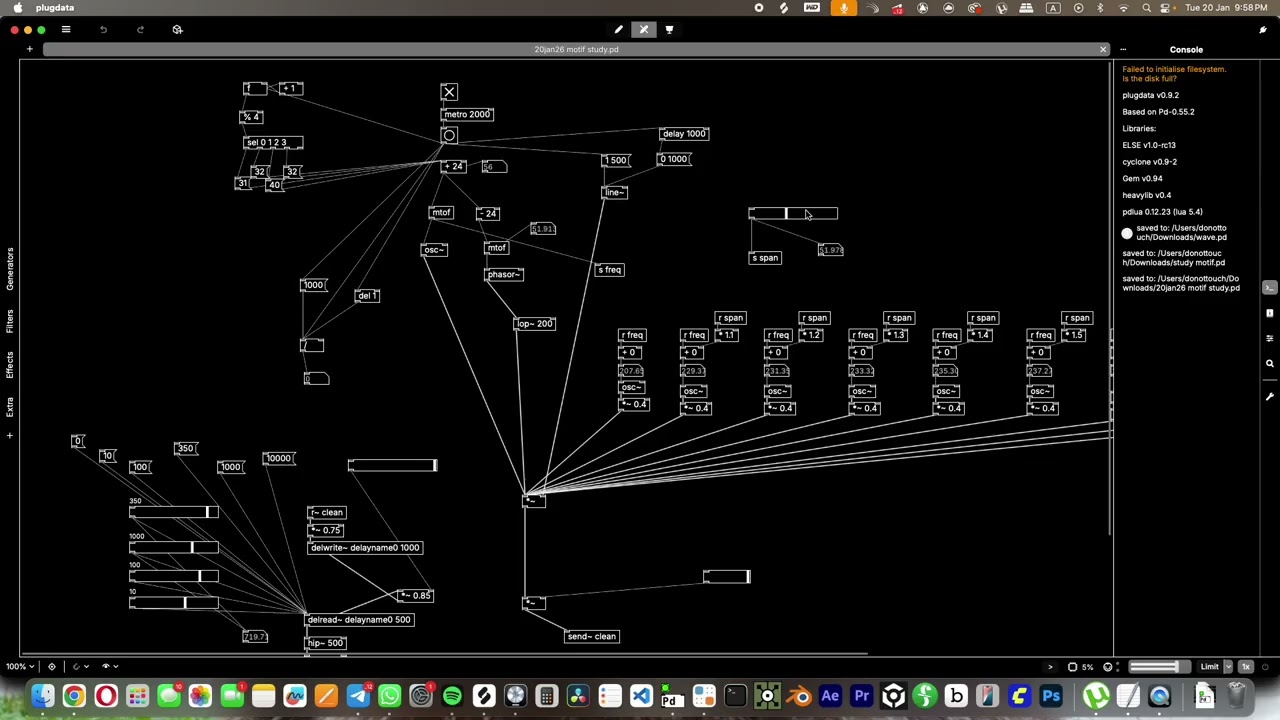Switch to edit mode pencil icon
This screenshot has height=720, width=1280.
618,29
